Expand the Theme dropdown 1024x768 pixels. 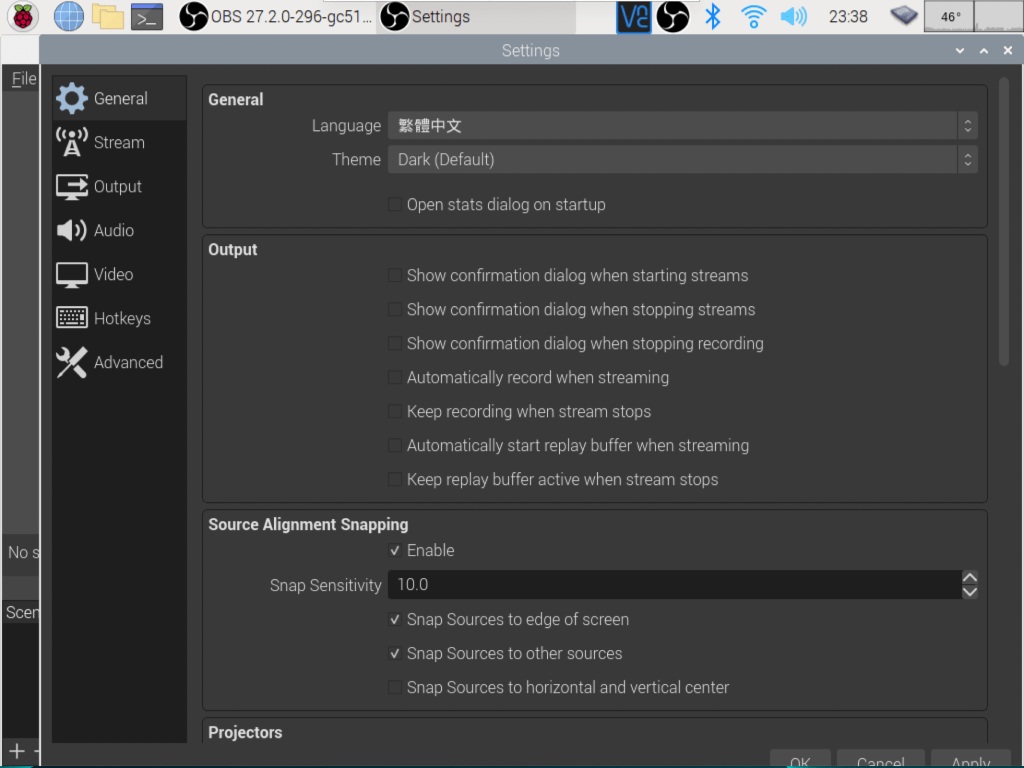click(682, 160)
